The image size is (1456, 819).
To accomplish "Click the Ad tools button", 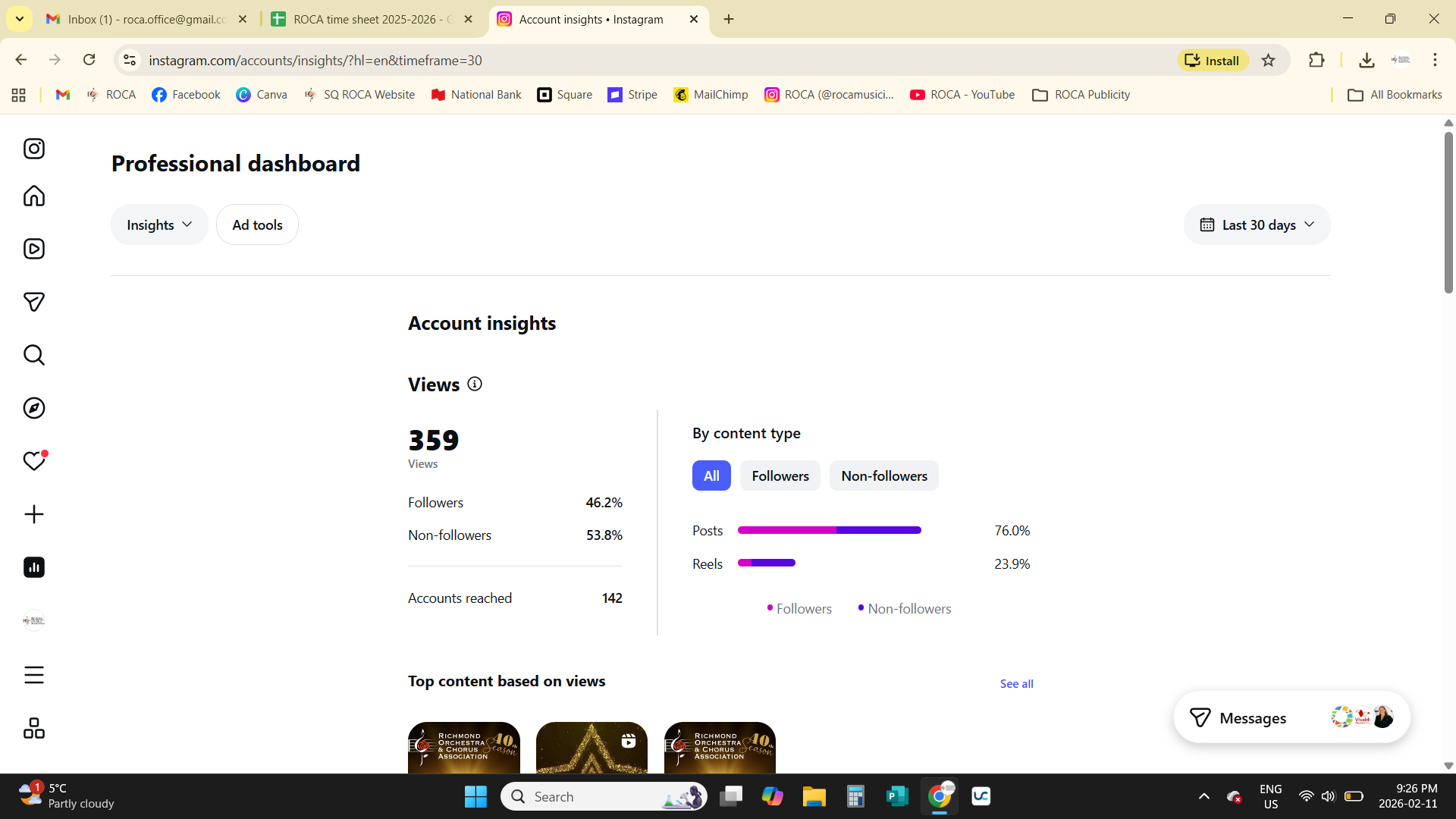I will pyautogui.click(x=257, y=224).
